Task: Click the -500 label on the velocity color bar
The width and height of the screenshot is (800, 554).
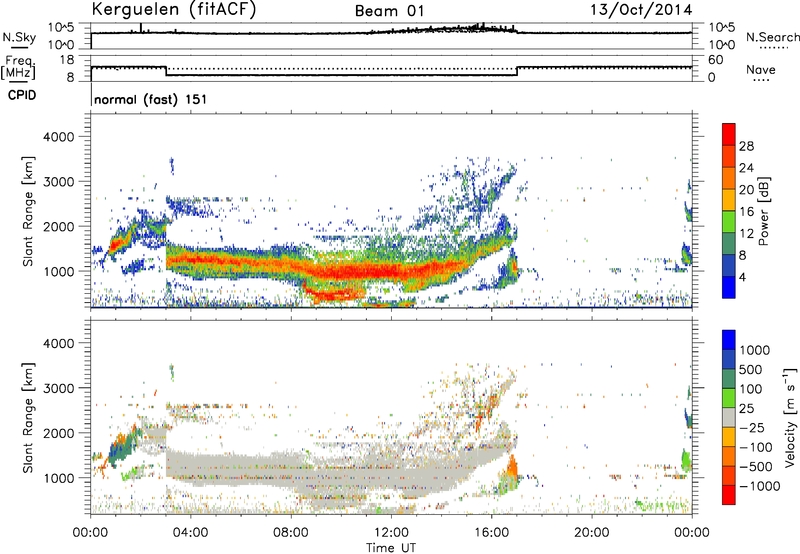Action: point(755,467)
